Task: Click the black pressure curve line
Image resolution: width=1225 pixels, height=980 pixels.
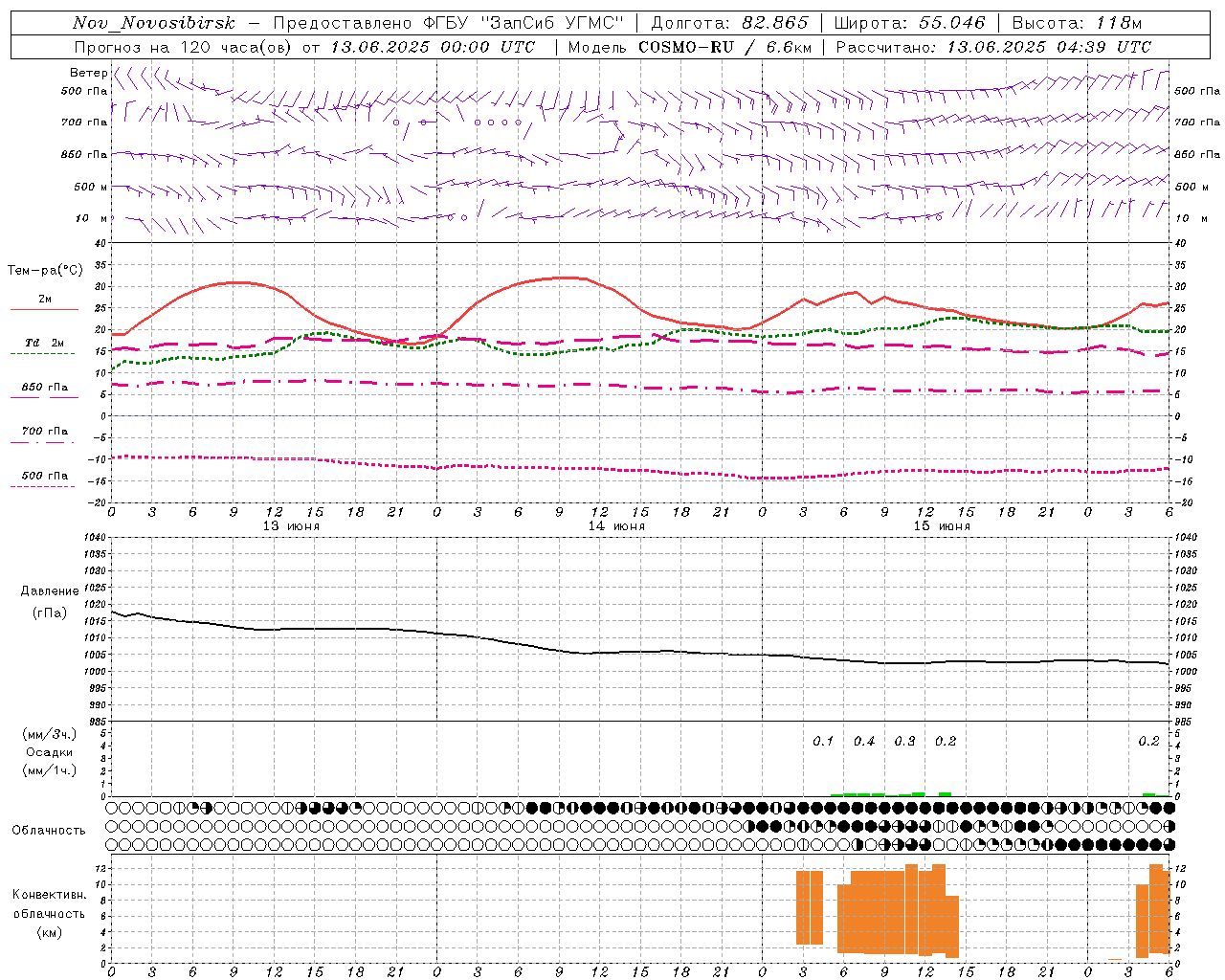Action: [640, 653]
